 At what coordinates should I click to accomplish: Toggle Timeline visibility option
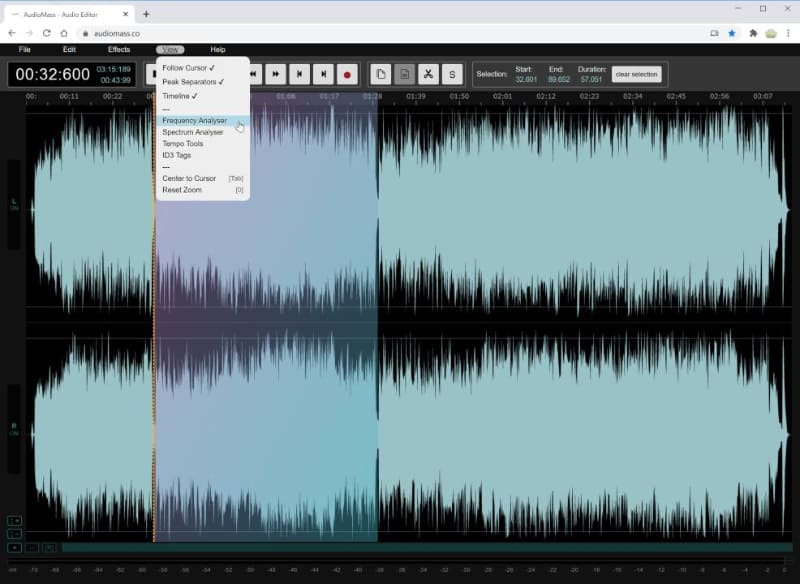[203, 96]
